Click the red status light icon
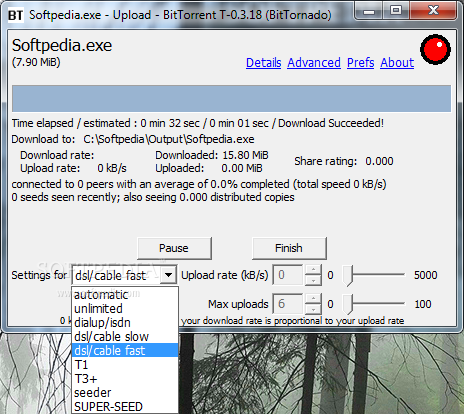This screenshot has height=414, width=464. pos(435,49)
